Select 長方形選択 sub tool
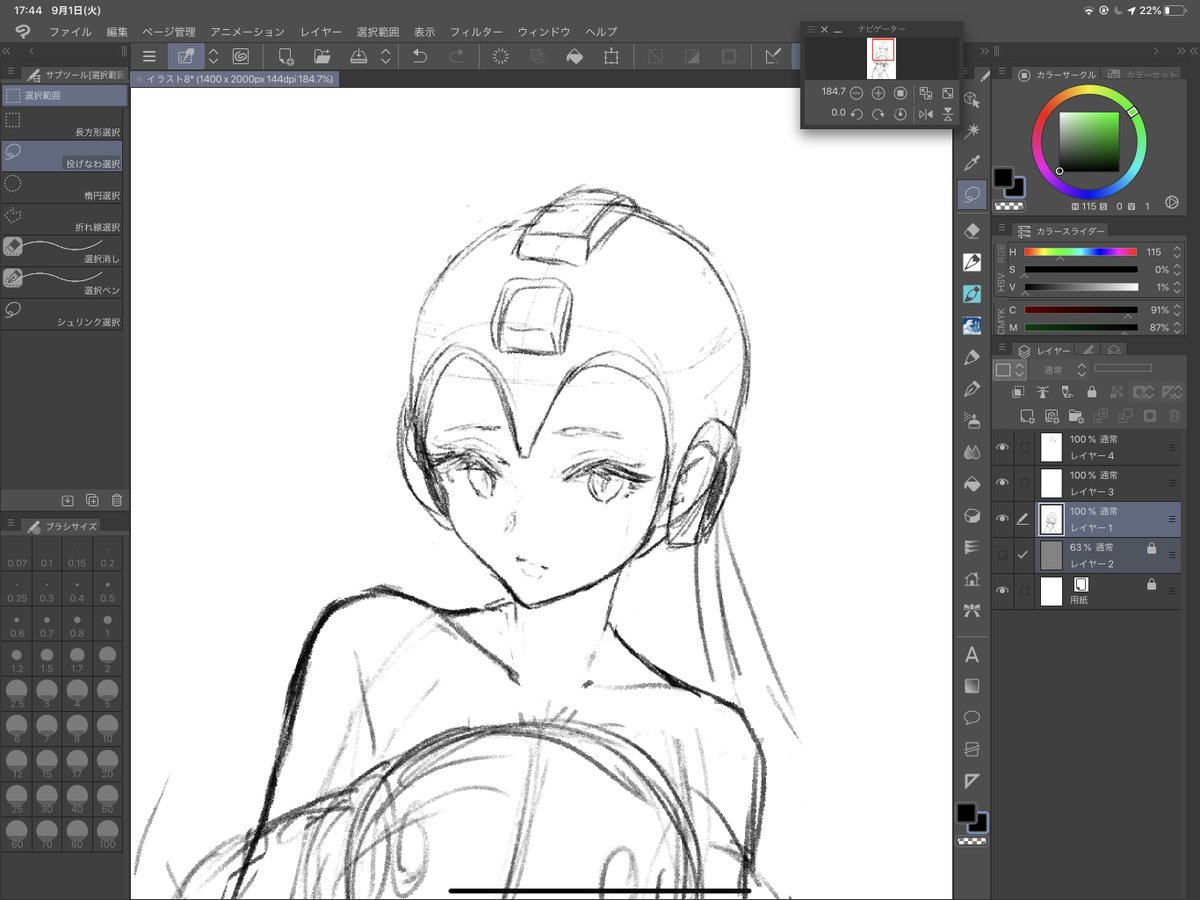1200x900 pixels. pyautogui.click(x=64, y=124)
